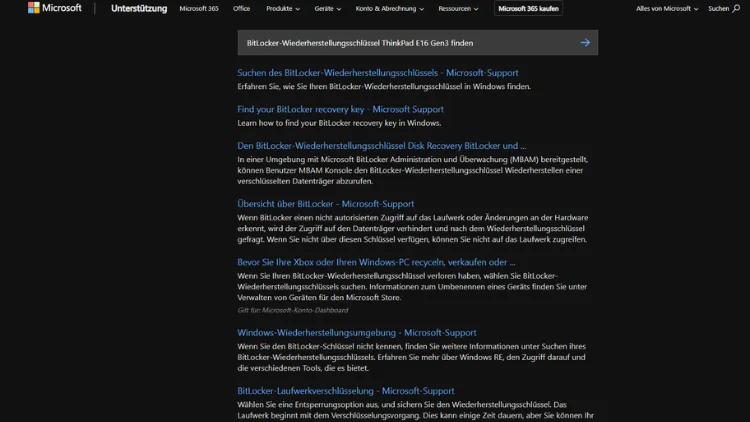The height and width of the screenshot is (422, 750).
Task: Click 'Learn how to find your BitLocker' description
Action: pyautogui.click(x=339, y=123)
